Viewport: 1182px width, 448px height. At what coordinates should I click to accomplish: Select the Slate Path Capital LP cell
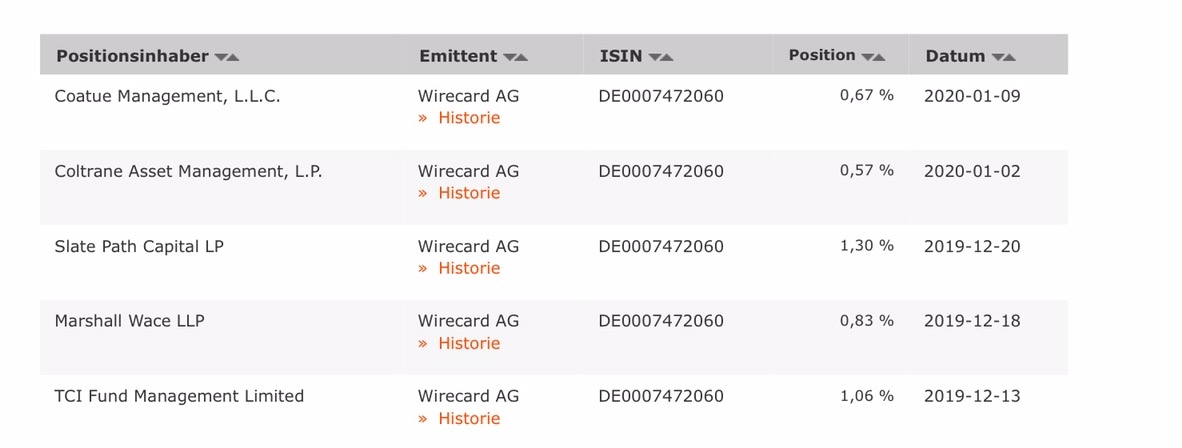[139, 247]
